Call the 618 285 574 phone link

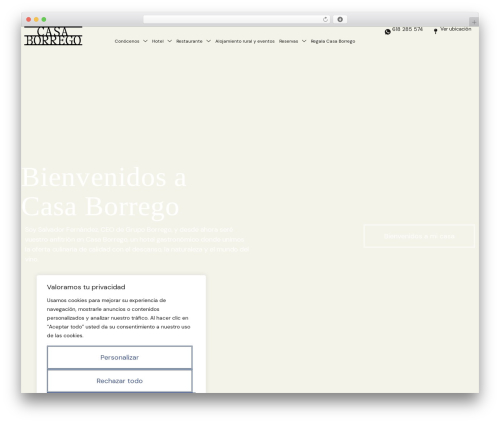pos(407,29)
